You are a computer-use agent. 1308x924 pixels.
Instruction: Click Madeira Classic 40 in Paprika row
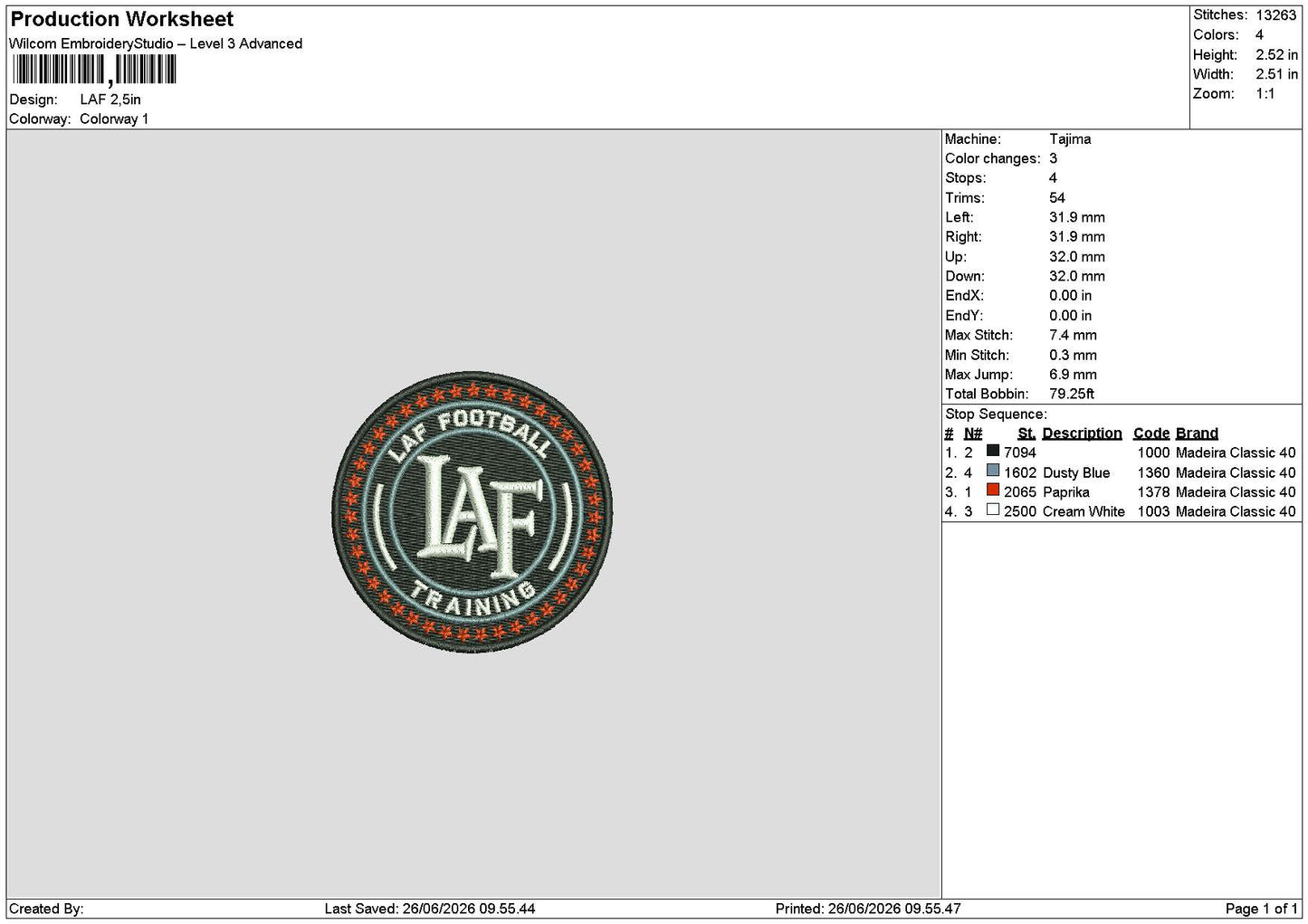(1236, 492)
